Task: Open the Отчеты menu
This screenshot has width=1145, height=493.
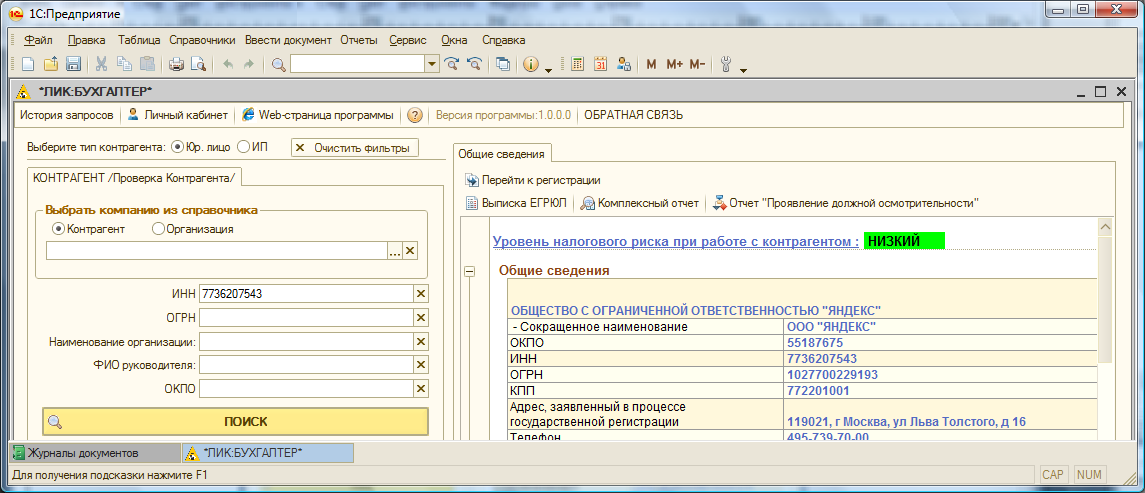Action: point(359,40)
